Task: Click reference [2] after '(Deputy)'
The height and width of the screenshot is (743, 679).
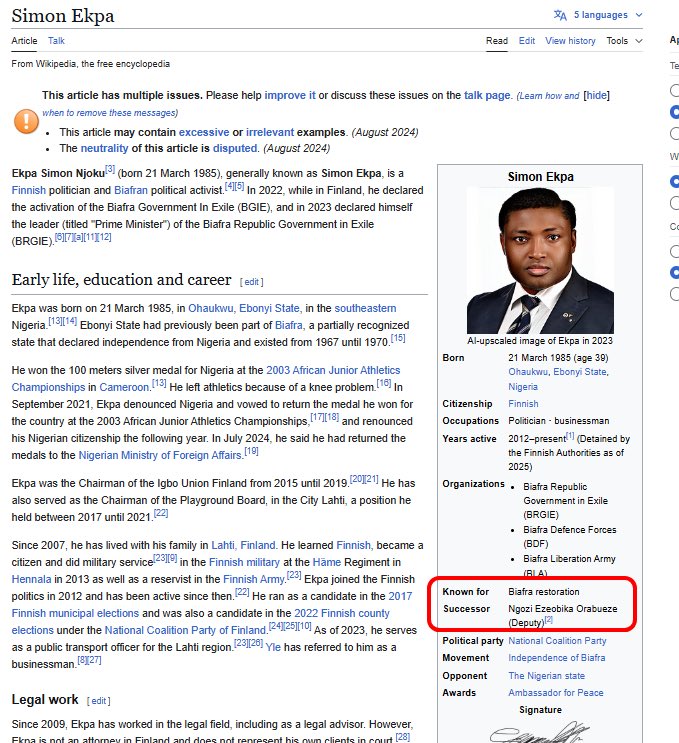Action: tap(549, 619)
